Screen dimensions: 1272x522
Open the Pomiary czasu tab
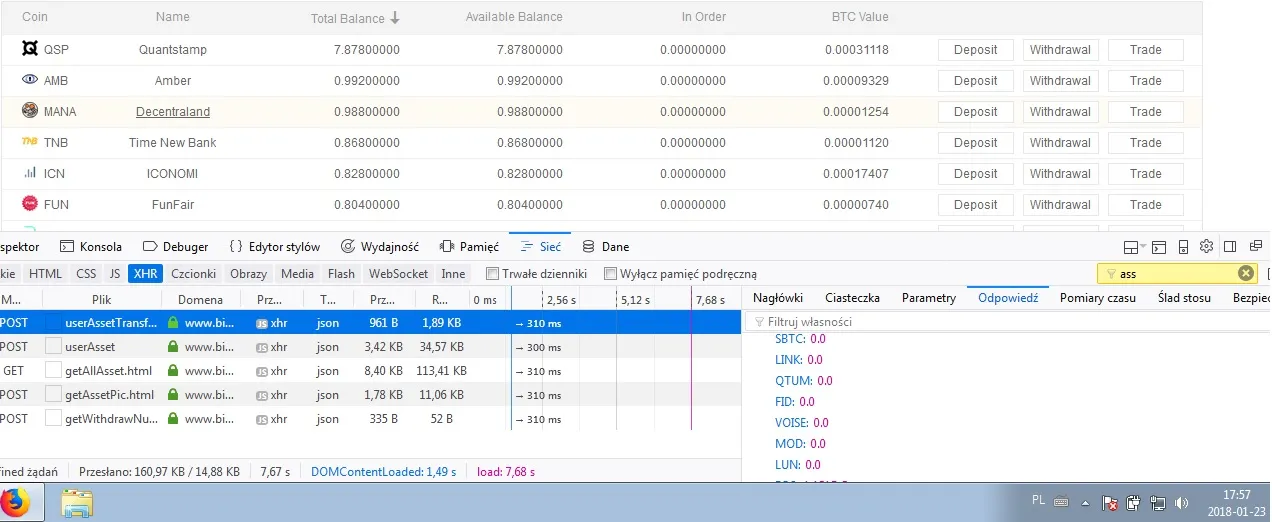[1098, 298]
